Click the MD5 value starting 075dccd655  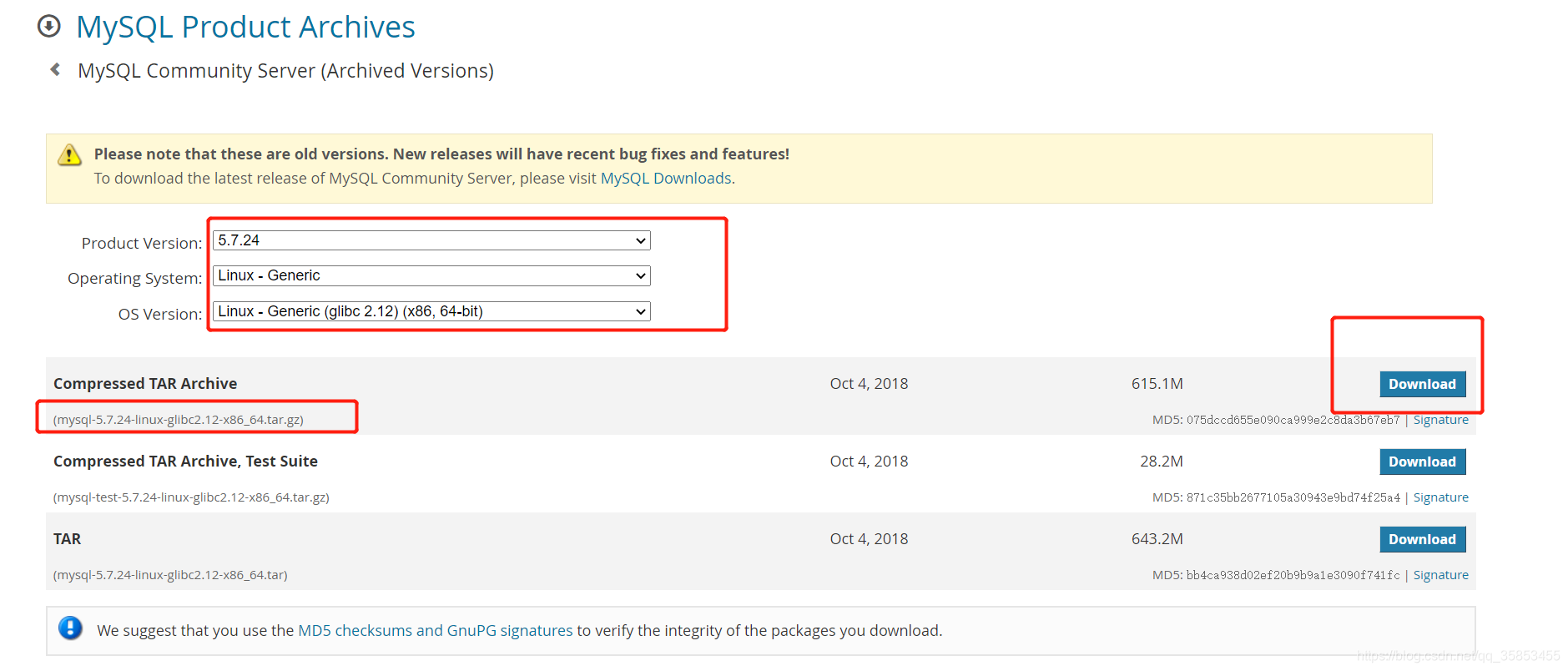pos(1293,420)
